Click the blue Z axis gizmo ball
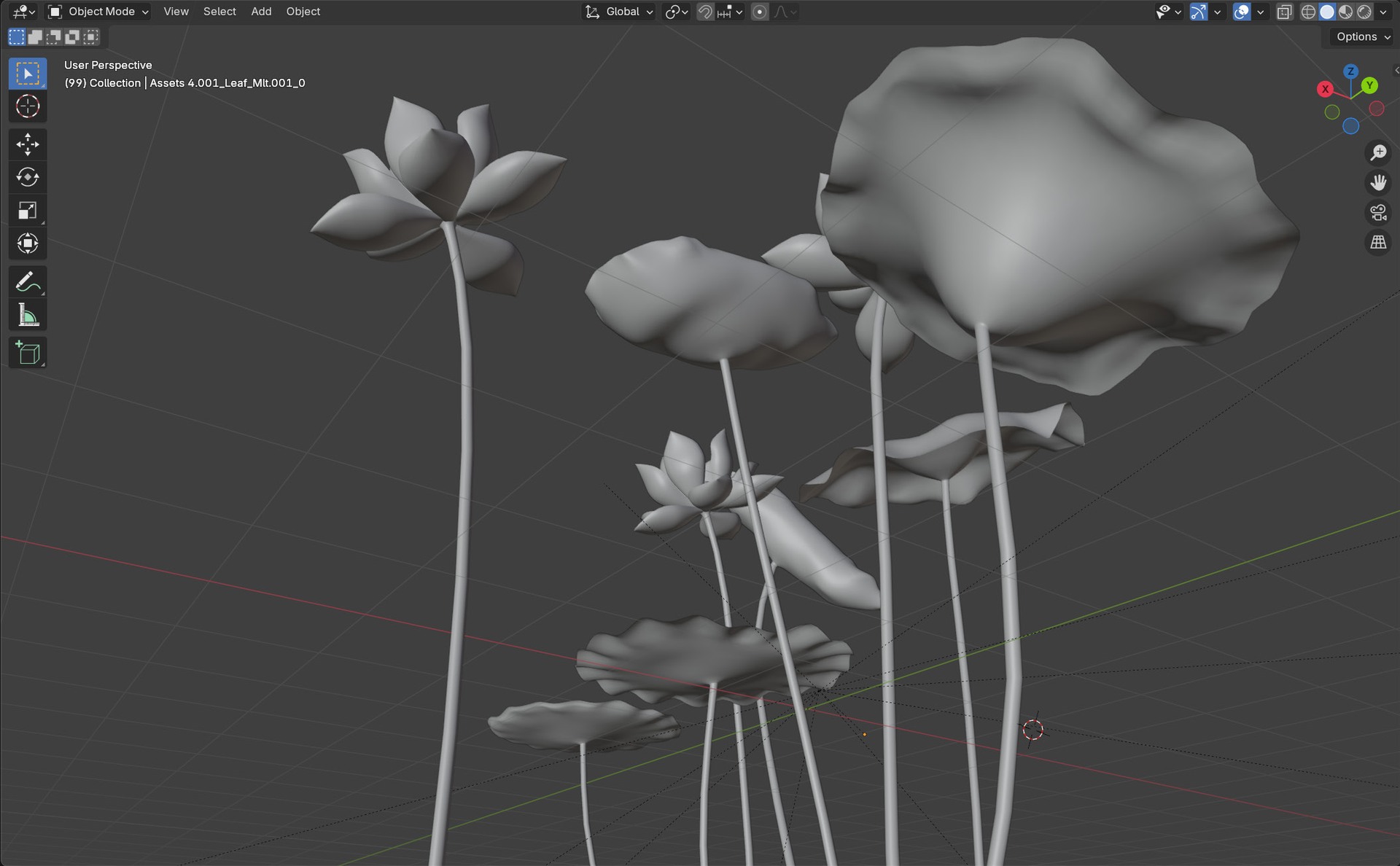The height and width of the screenshot is (866, 1400). click(1350, 71)
